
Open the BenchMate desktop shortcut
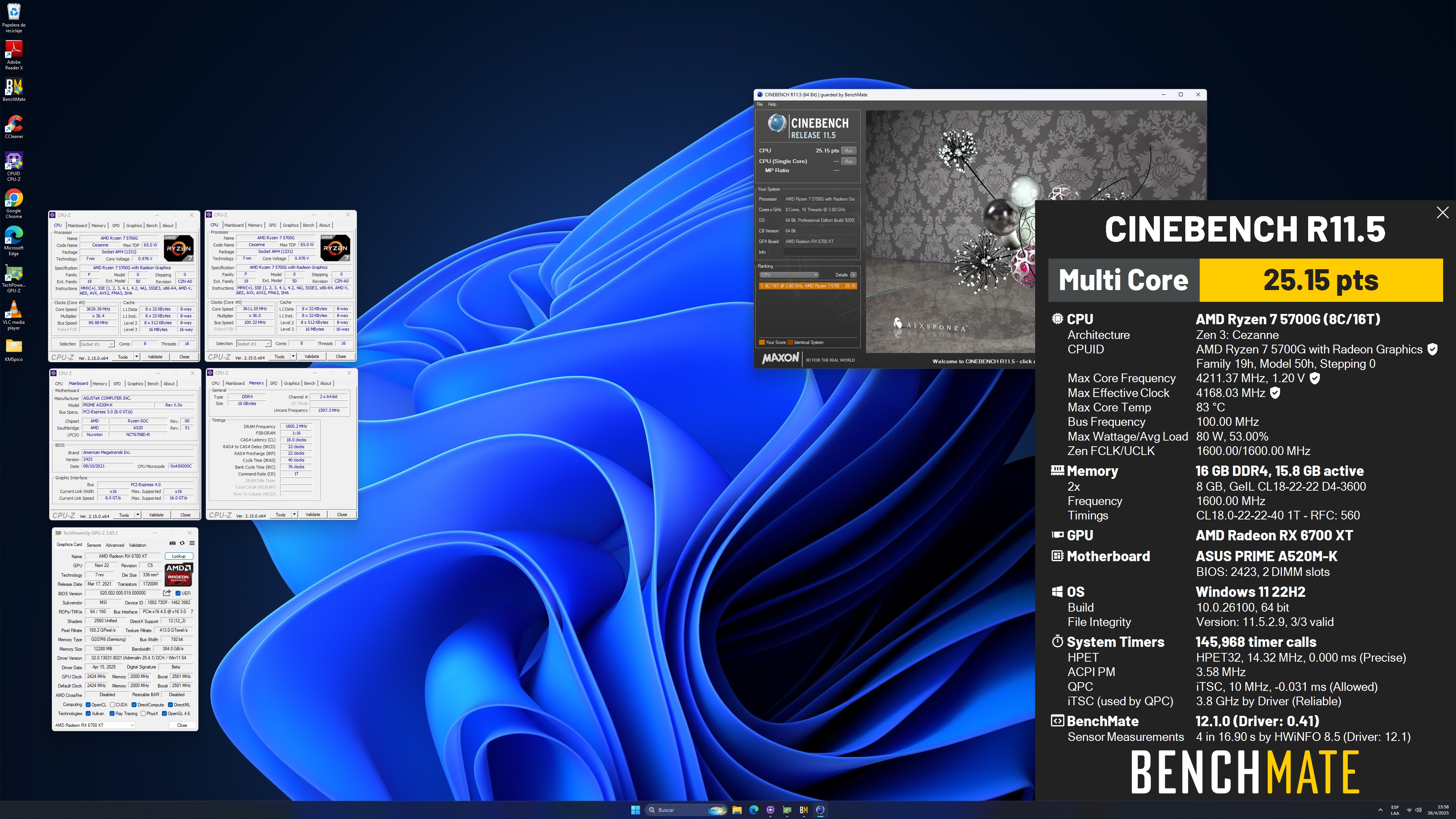[14, 90]
